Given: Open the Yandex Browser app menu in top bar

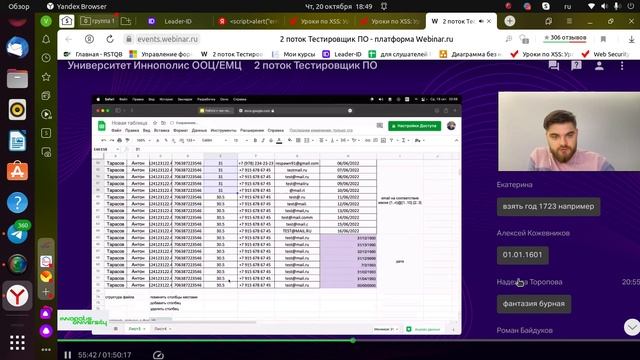Looking at the screenshot, I should click(x=77, y=6).
